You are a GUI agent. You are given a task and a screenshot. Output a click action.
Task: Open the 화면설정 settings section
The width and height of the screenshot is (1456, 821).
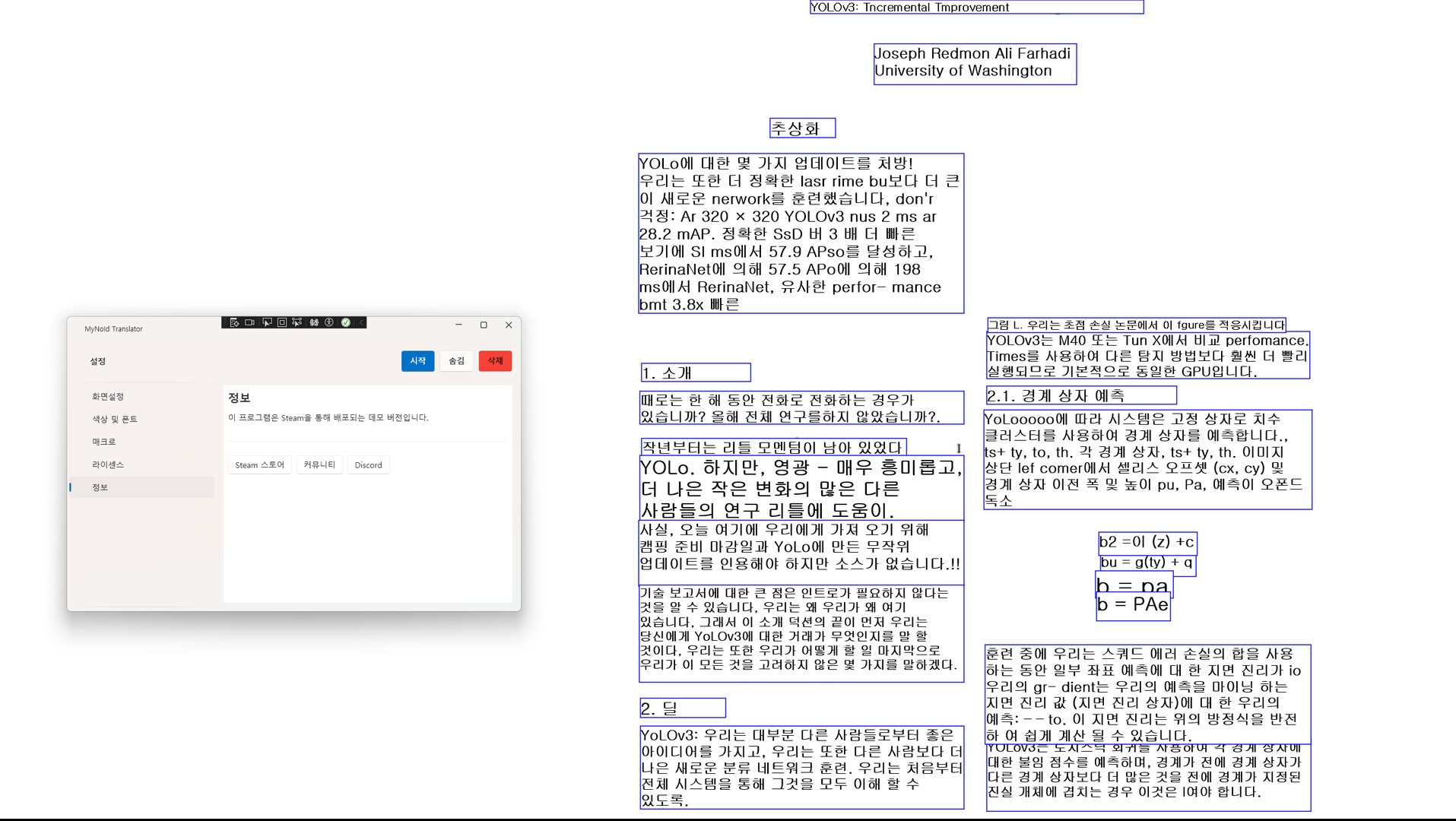[108, 397]
